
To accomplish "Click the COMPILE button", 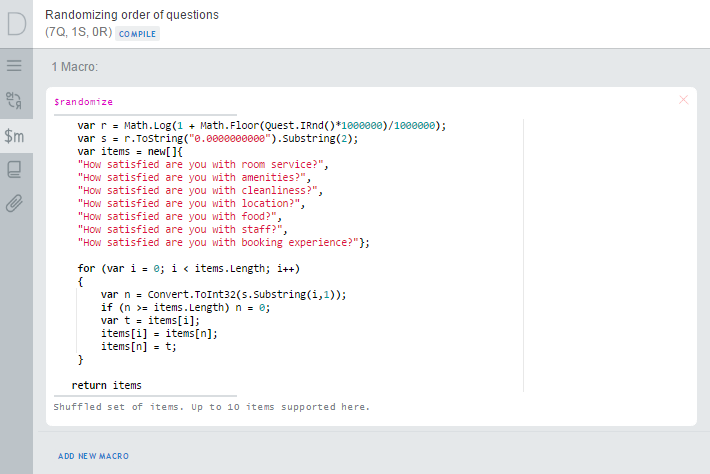I will click(x=137, y=33).
